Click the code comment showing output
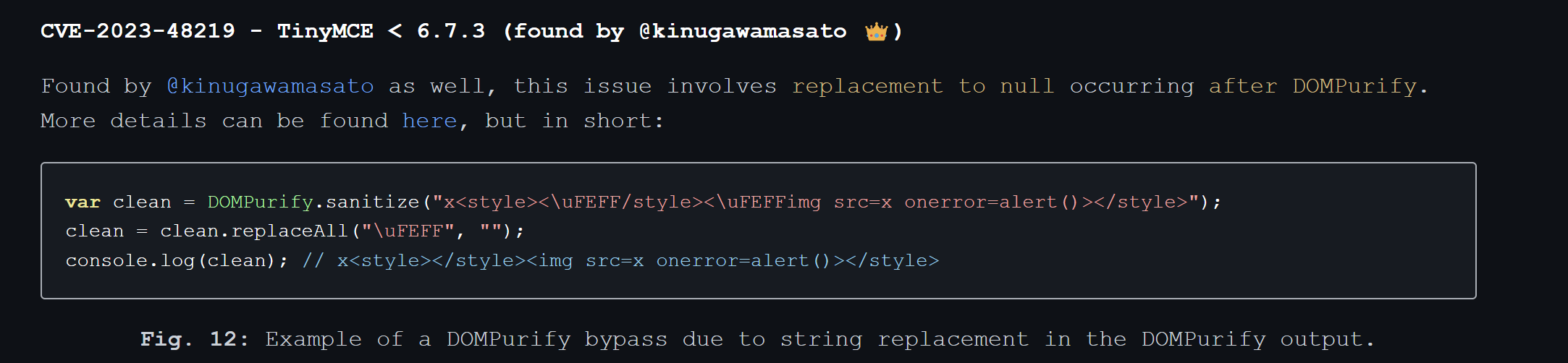Screen dimensions: 1568x363 click(620, 260)
